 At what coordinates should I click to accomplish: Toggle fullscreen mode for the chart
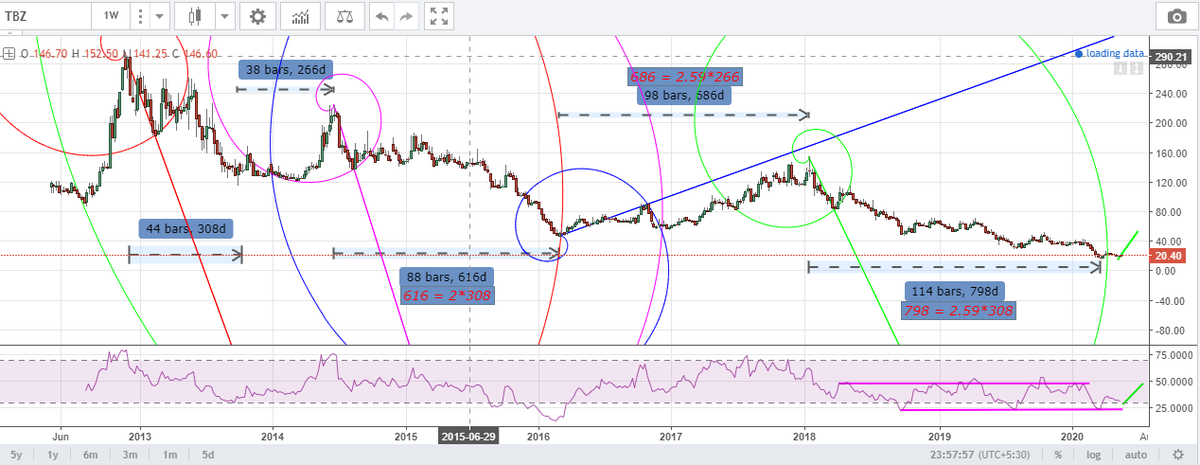[437, 16]
